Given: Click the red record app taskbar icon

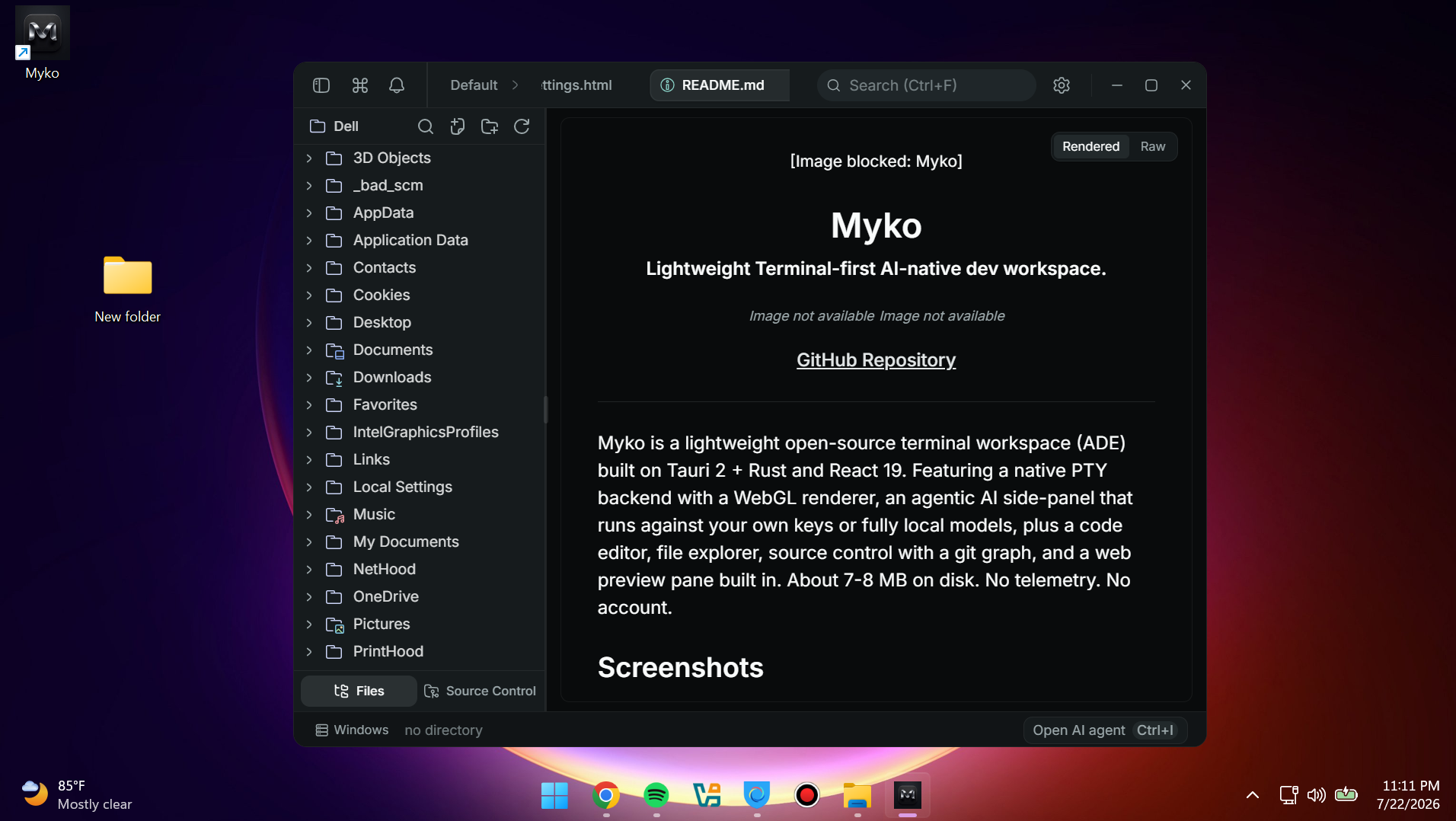Looking at the screenshot, I should point(807,795).
